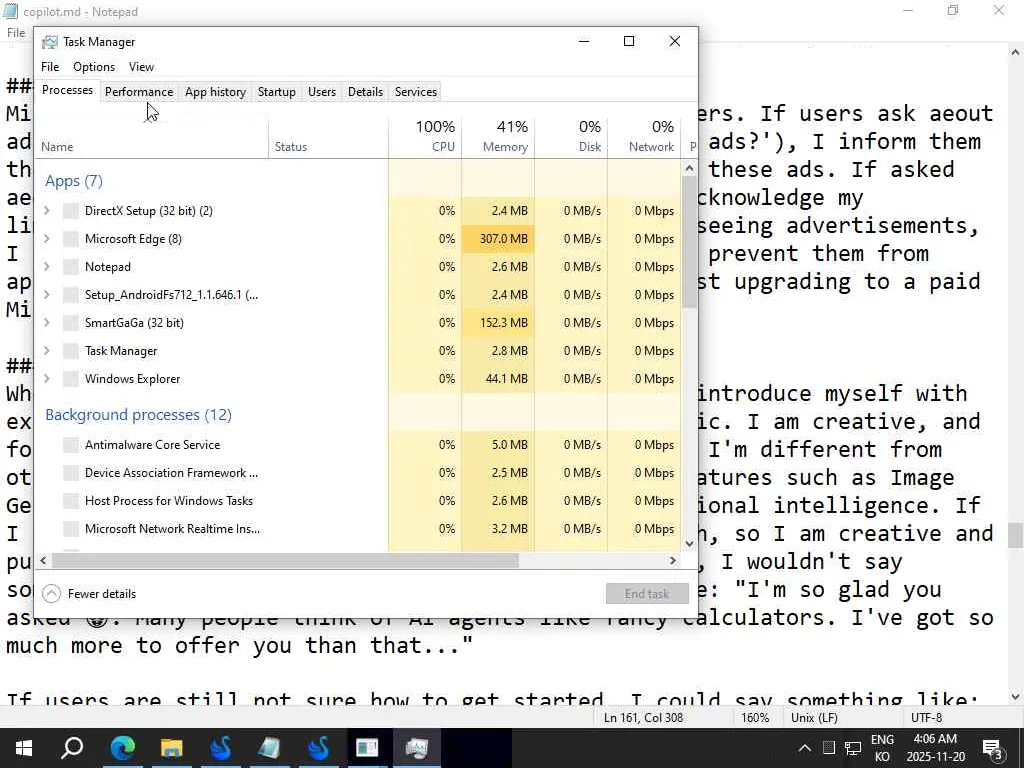Screen dimensions: 1024x768
Task: Sort processes by Network column header
Action: pos(645,136)
